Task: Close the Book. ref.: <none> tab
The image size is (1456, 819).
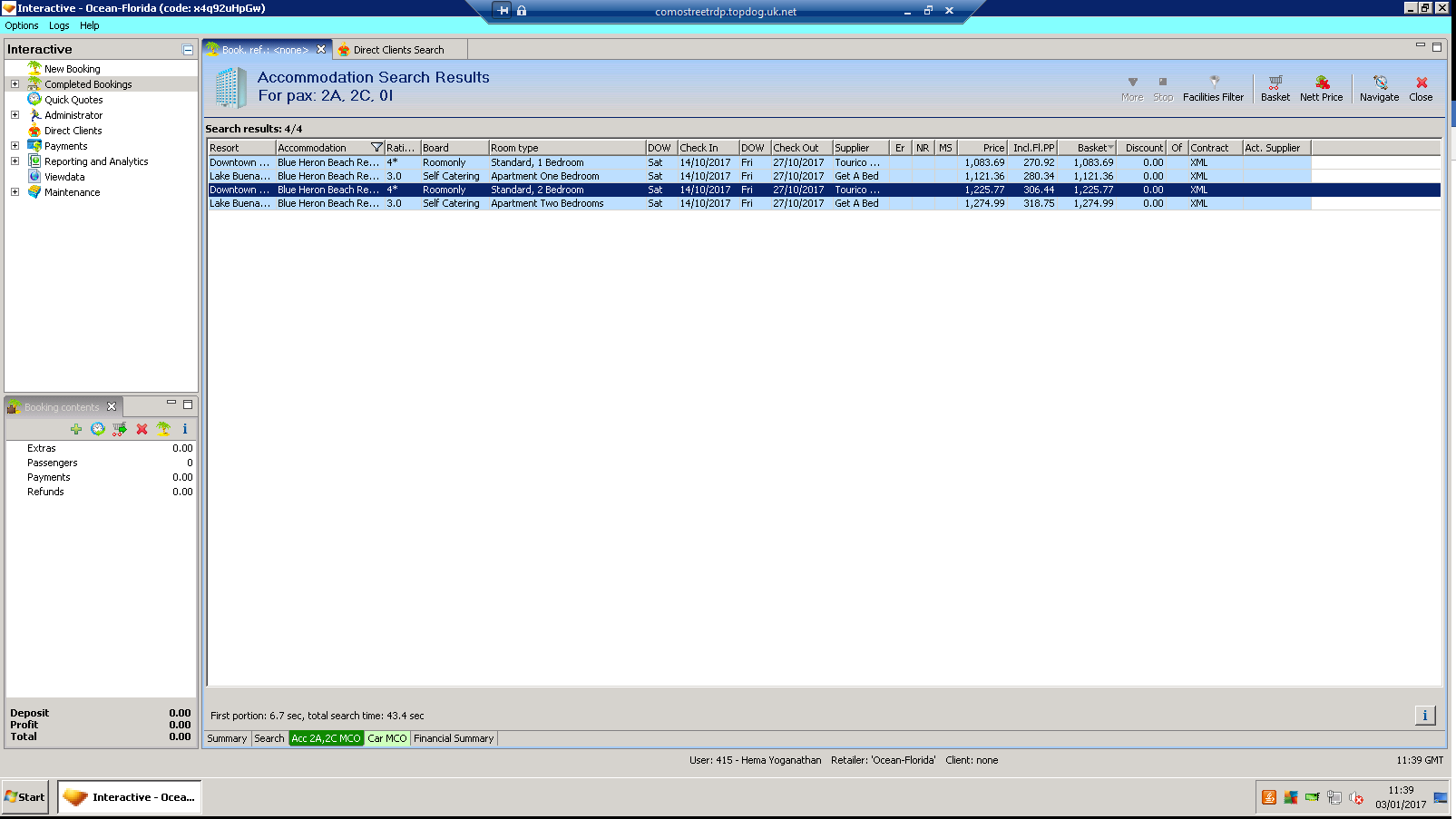Action: (x=321, y=49)
